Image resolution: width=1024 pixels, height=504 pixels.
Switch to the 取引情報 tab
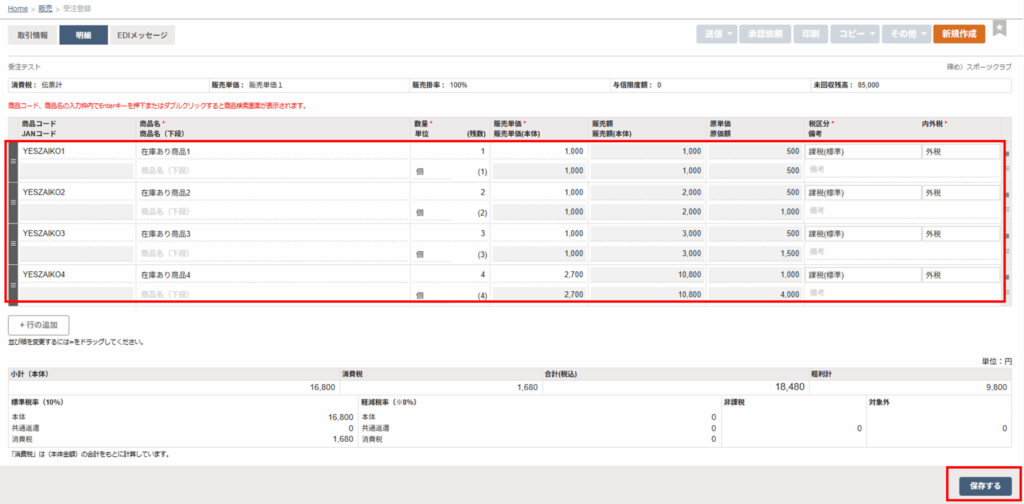click(x=33, y=35)
